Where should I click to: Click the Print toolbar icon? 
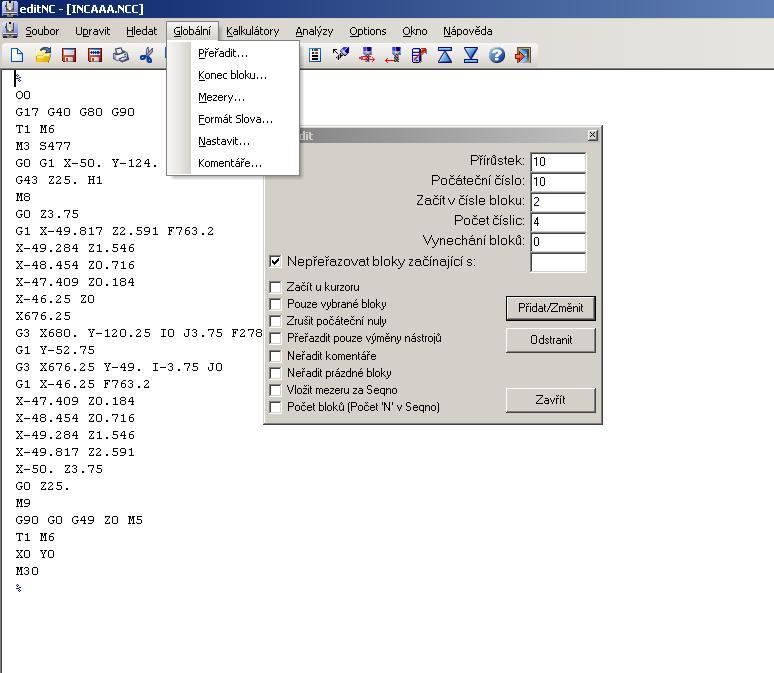point(121,56)
